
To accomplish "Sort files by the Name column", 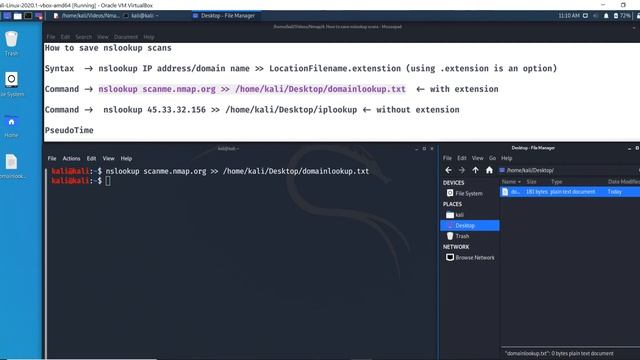I will tap(511, 182).
